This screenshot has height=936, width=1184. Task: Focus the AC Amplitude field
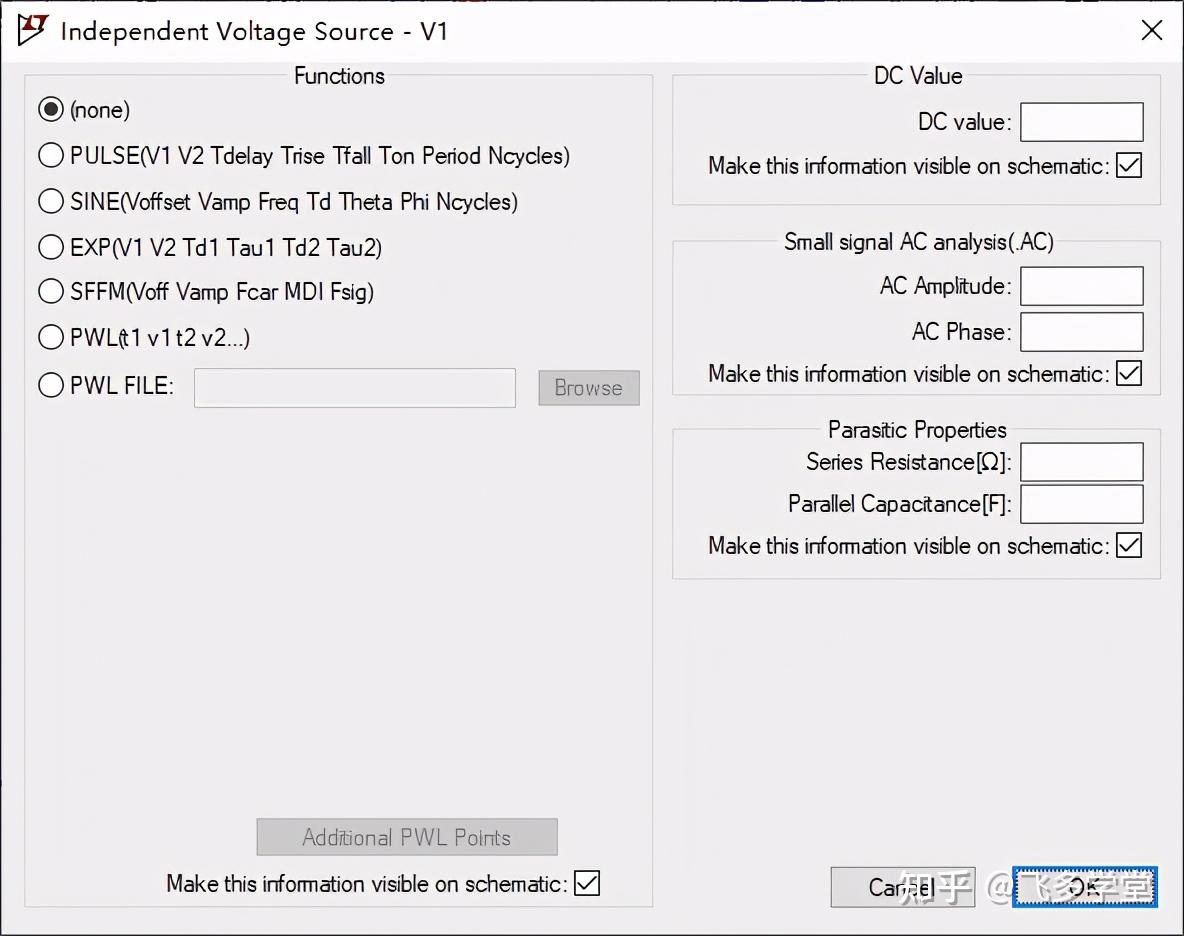click(x=1081, y=286)
